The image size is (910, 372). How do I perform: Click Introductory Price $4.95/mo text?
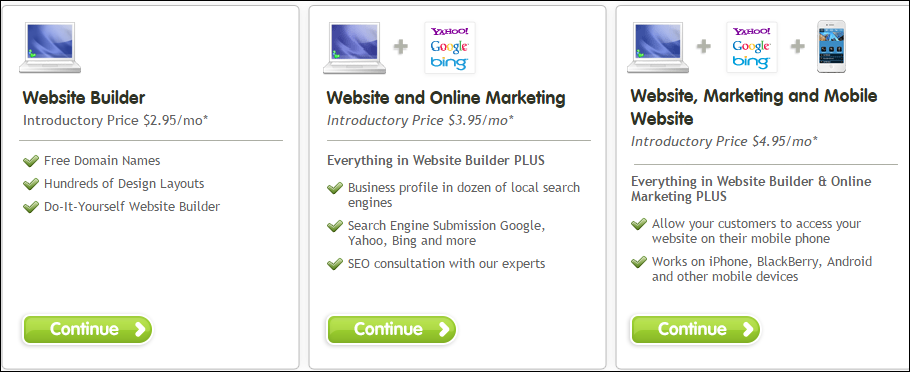[724, 141]
